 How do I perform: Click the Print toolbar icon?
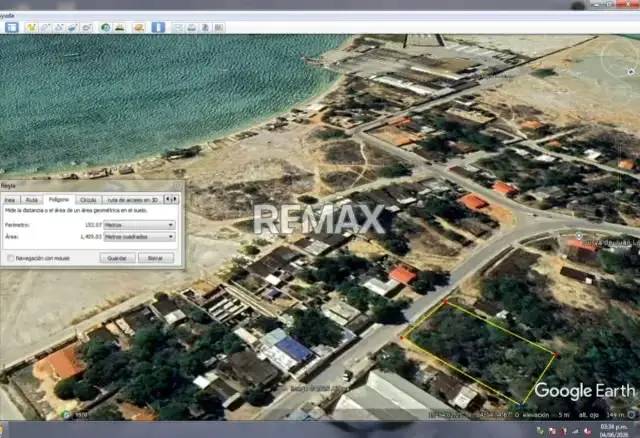coord(192,27)
